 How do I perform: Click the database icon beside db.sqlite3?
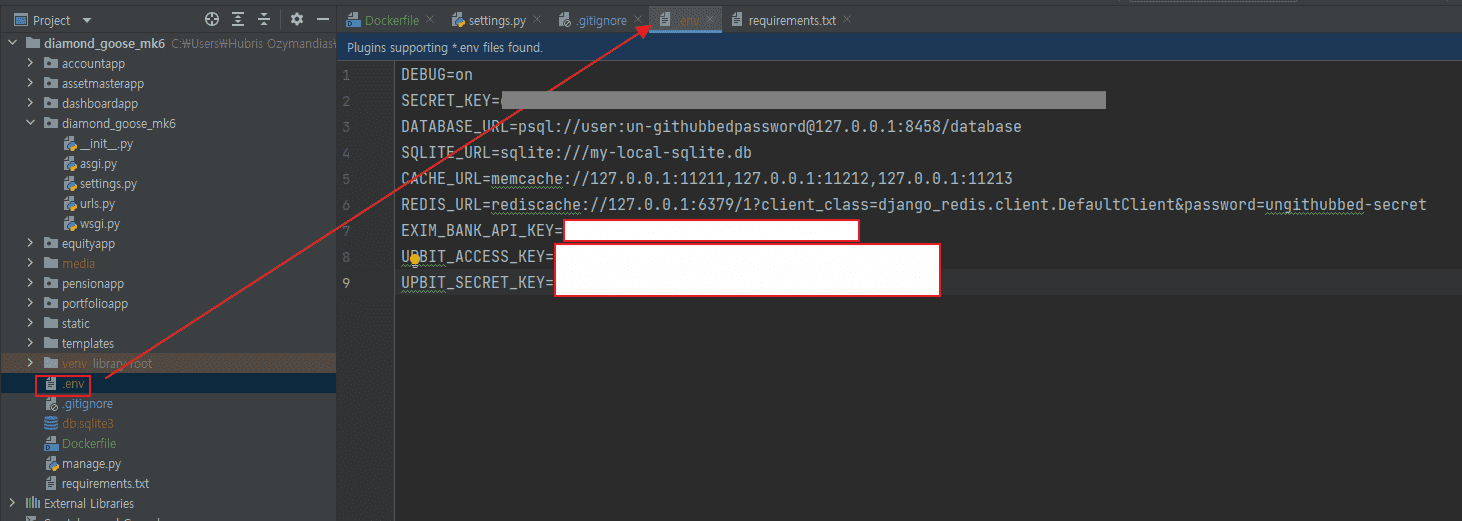(52, 423)
